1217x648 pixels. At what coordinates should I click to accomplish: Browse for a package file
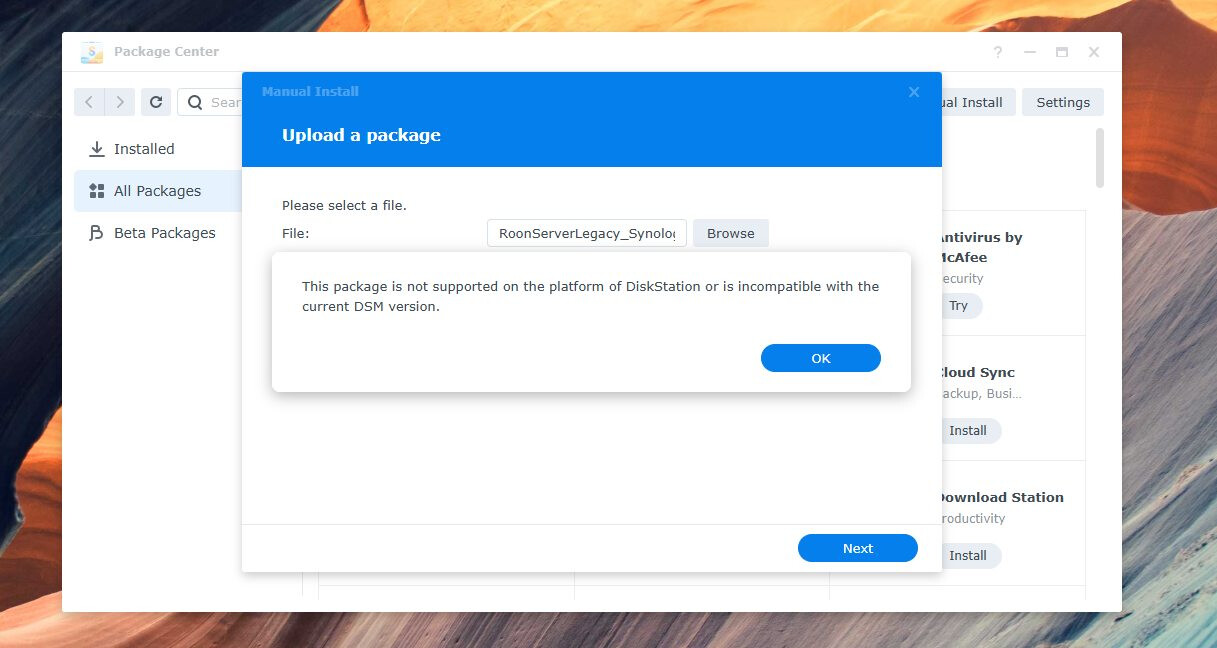point(730,232)
